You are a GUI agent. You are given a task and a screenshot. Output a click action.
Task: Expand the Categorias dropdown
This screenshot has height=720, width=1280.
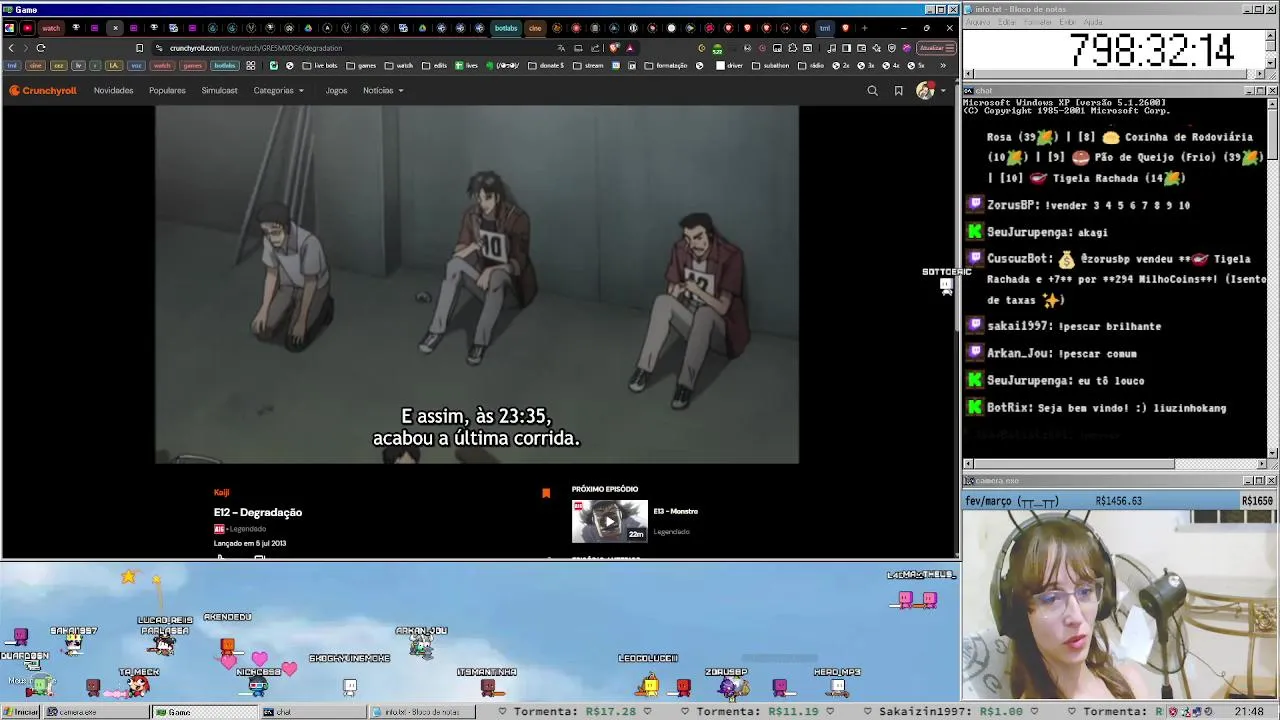click(x=278, y=91)
